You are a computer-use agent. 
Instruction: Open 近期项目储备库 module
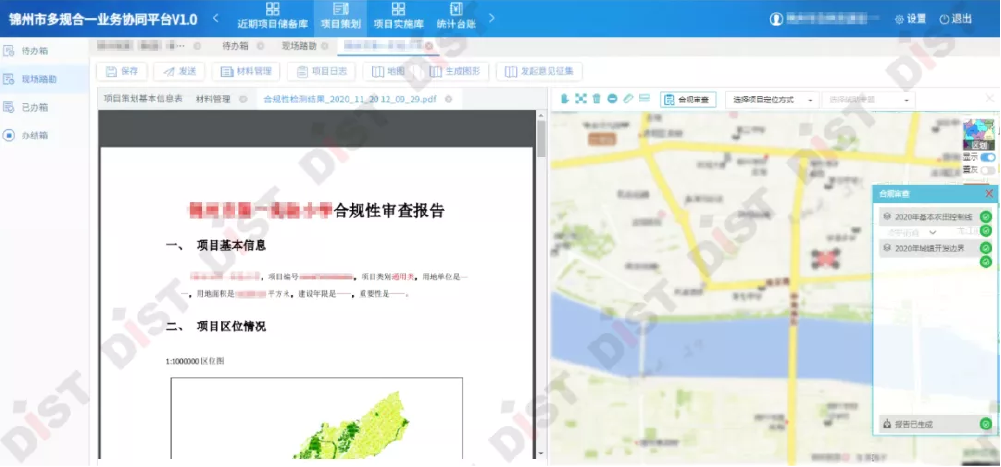[x=273, y=17]
